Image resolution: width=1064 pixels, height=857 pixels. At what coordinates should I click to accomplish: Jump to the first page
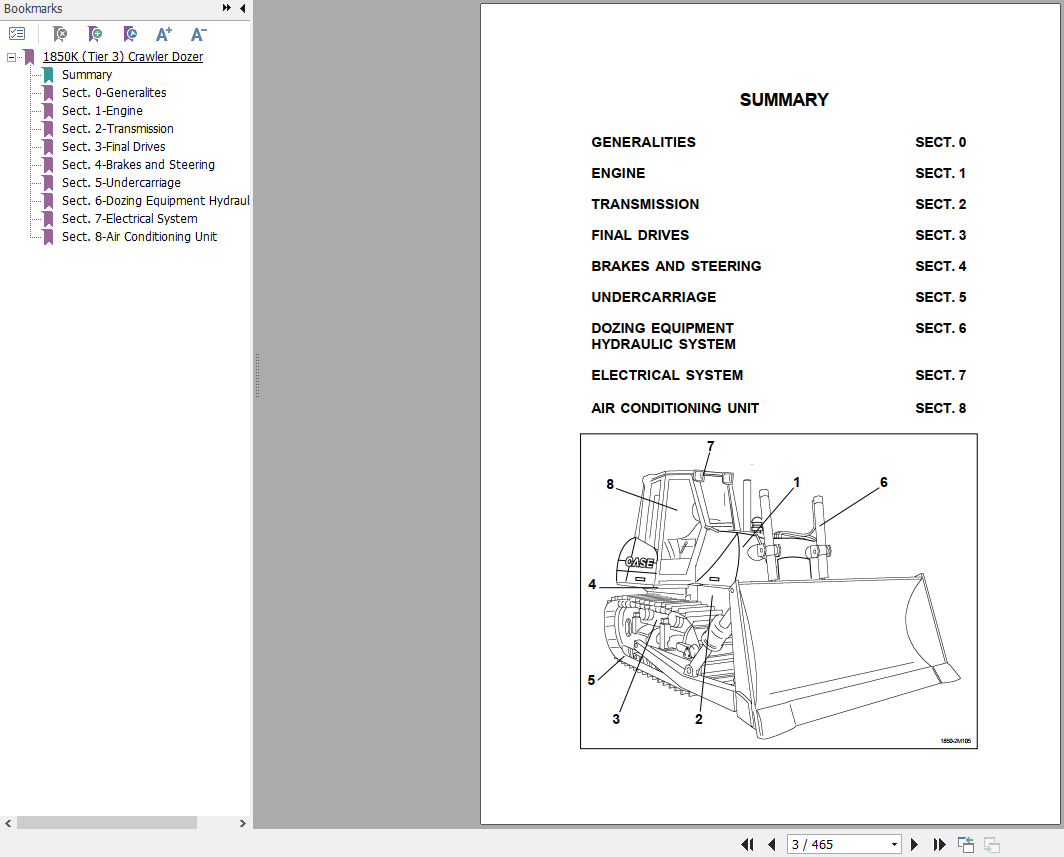(x=747, y=844)
